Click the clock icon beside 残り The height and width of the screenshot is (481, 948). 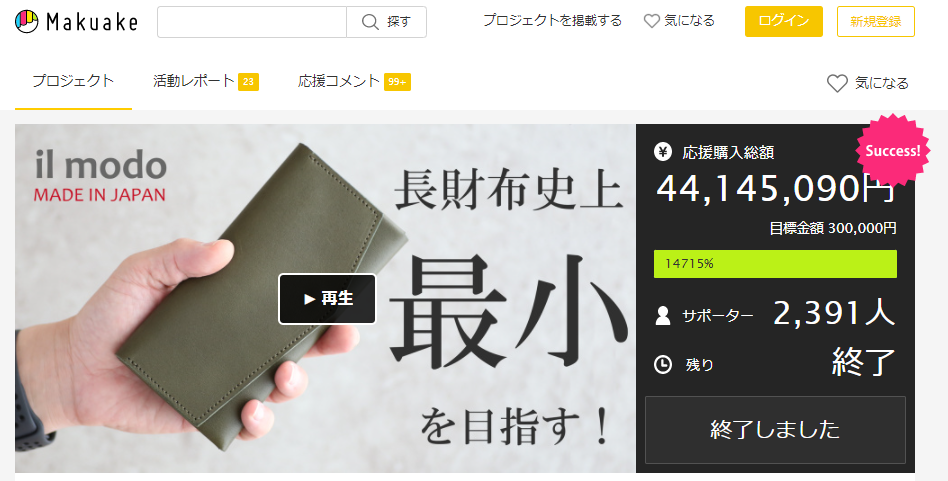[x=663, y=364]
